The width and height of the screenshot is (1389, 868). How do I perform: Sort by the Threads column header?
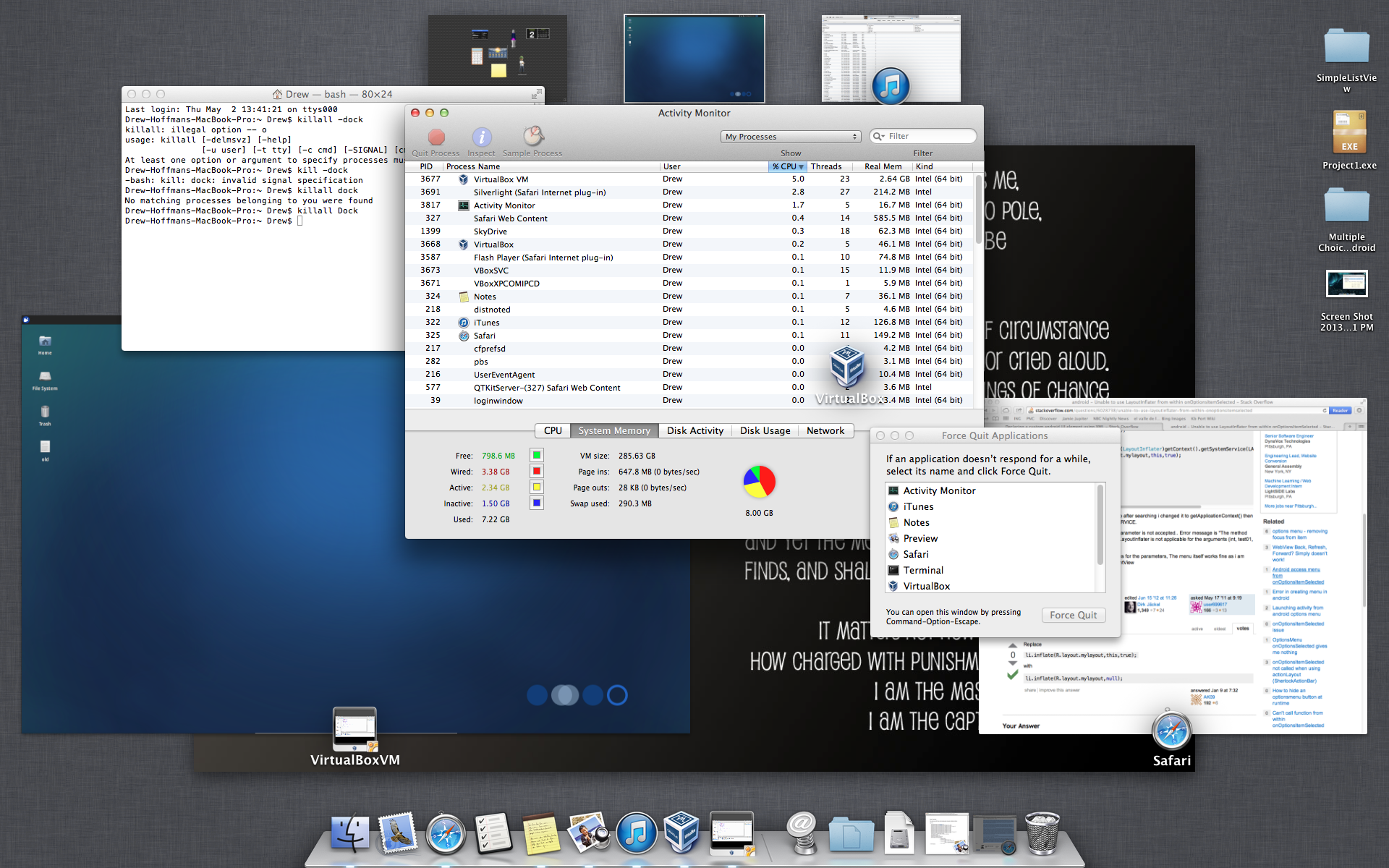[829, 166]
